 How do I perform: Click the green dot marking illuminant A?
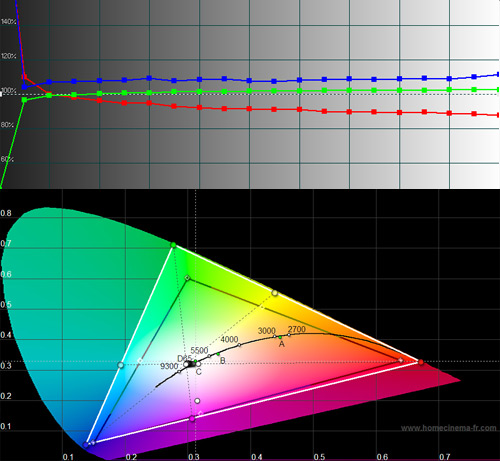[x=280, y=337]
